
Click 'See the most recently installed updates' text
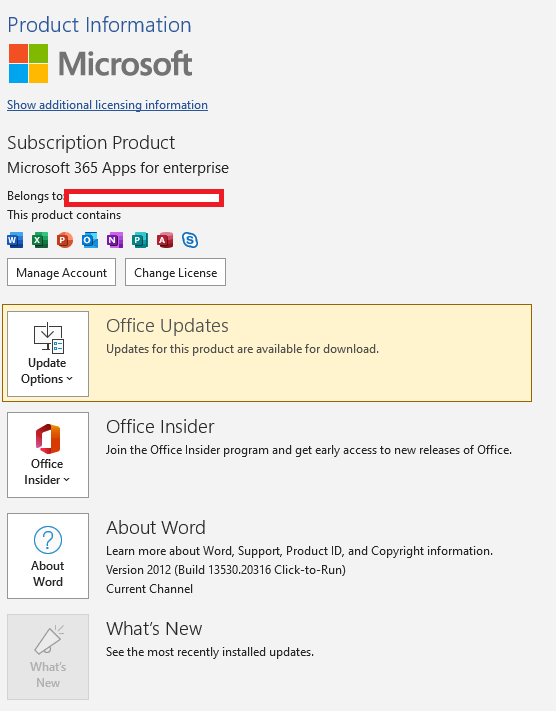pos(210,652)
